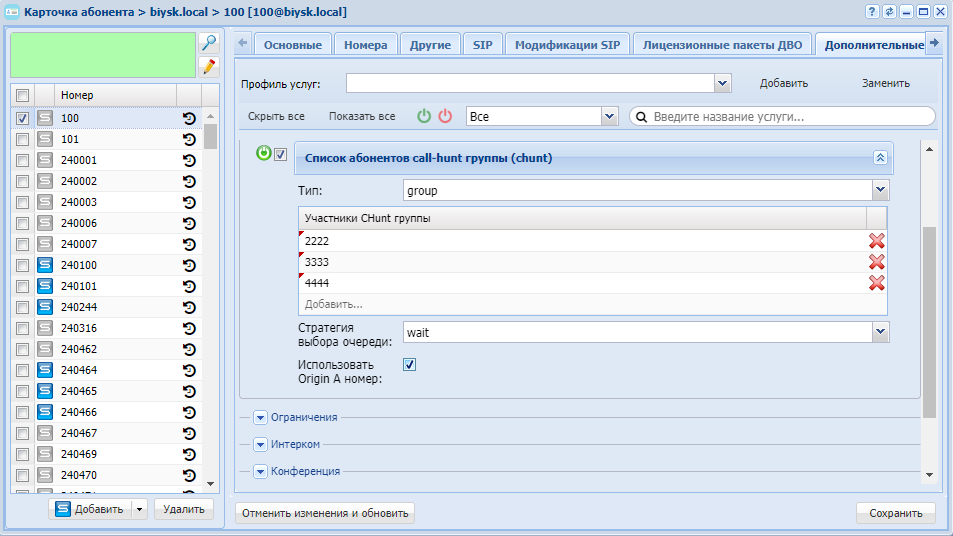Open the Тип group dropdown

(x=880, y=190)
